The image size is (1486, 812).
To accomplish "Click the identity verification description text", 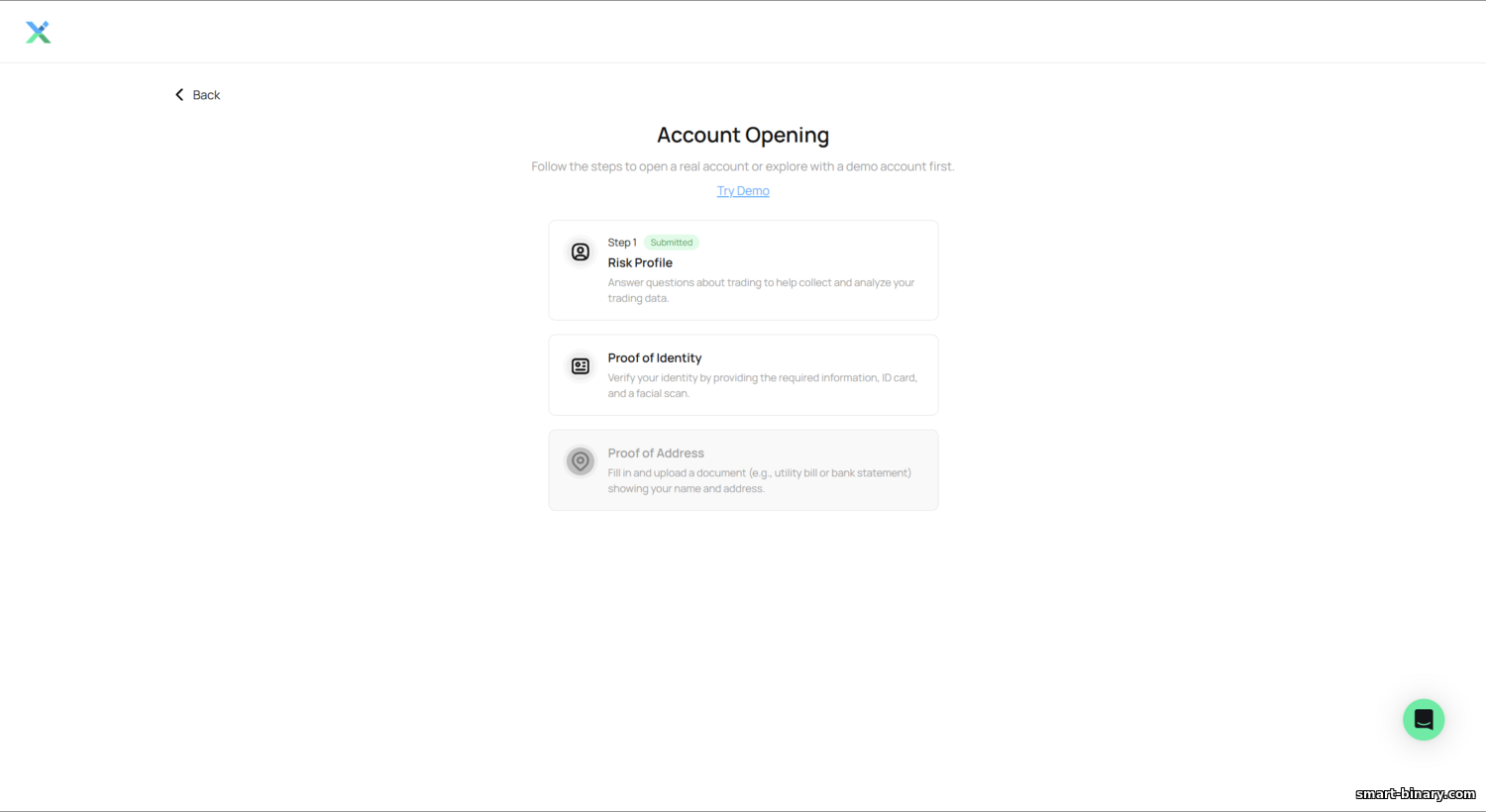I will click(763, 385).
